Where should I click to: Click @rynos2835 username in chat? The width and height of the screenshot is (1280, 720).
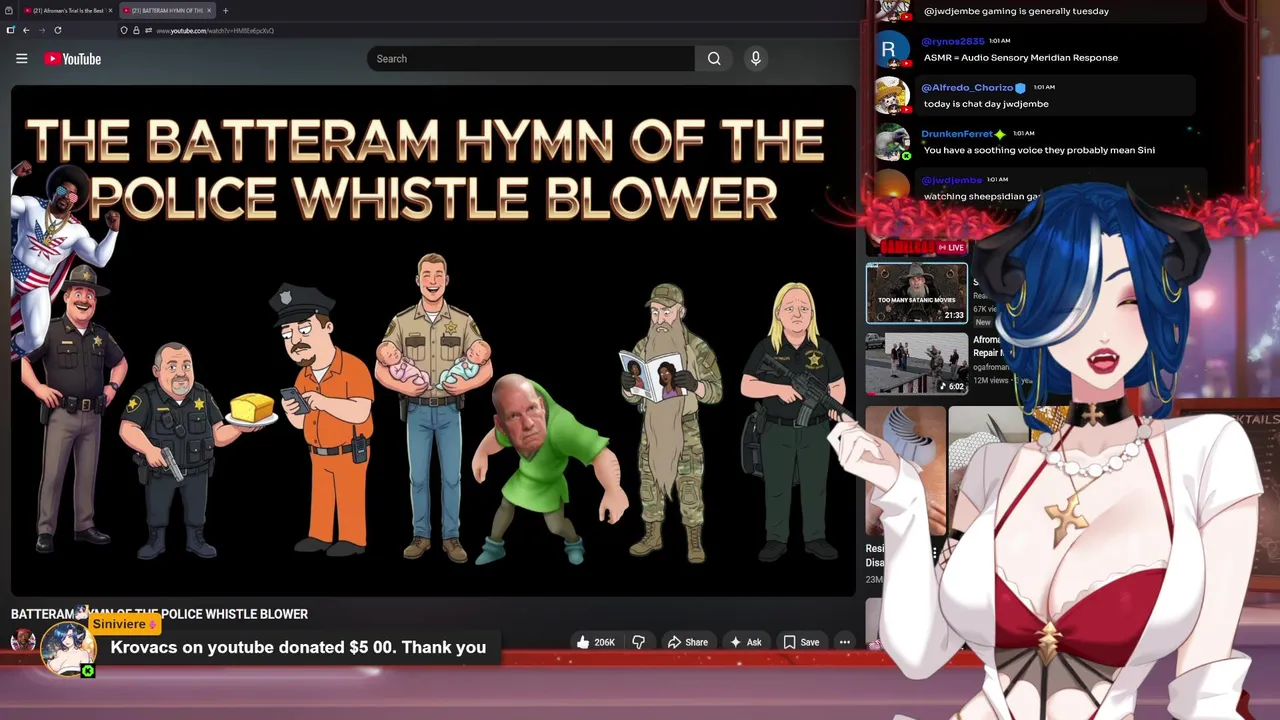[952, 41]
